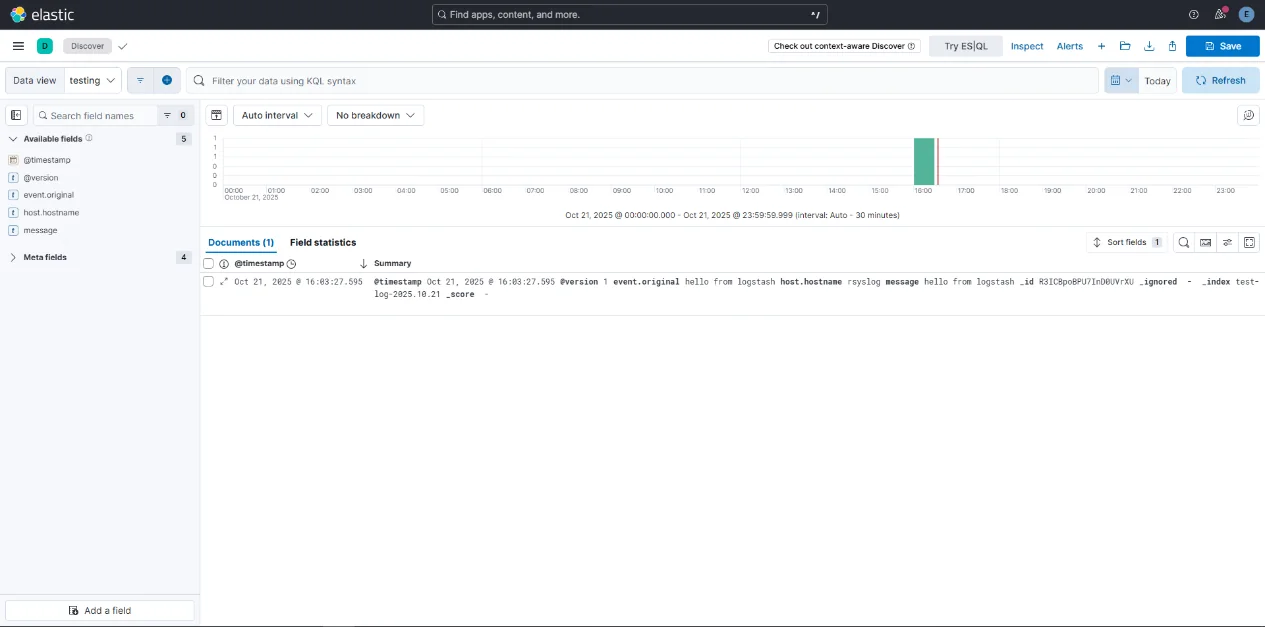1265x627 pixels.
Task: Click the clock icon beside @timestamp header
Action: (x=291, y=264)
